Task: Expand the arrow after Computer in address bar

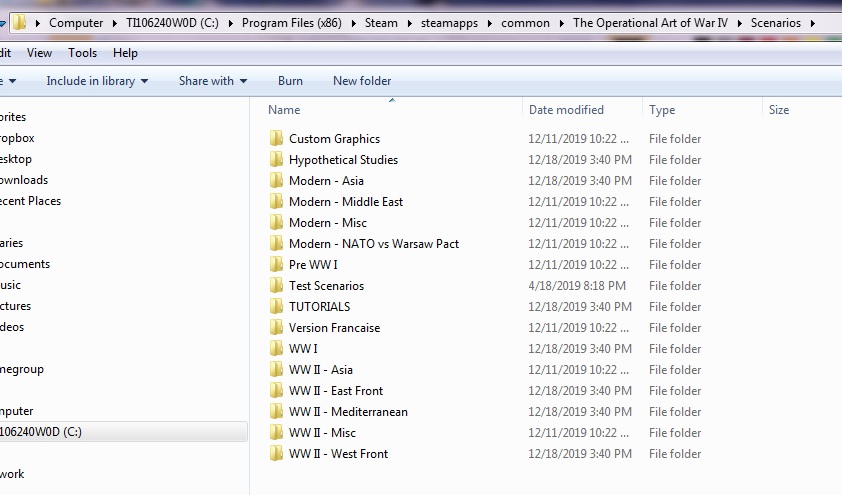Action: click(114, 23)
